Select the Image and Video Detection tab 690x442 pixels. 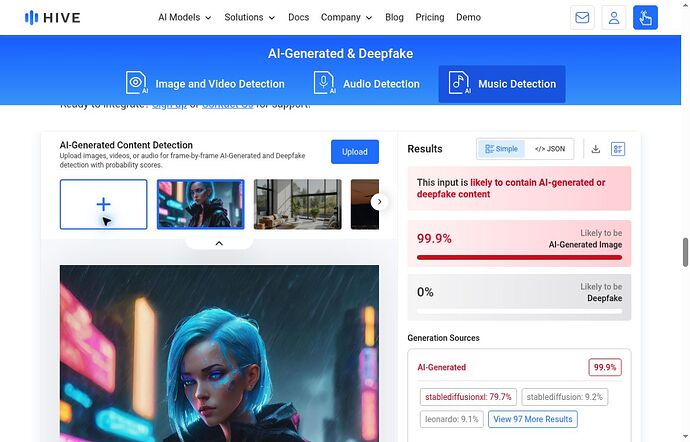click(205, 84)
